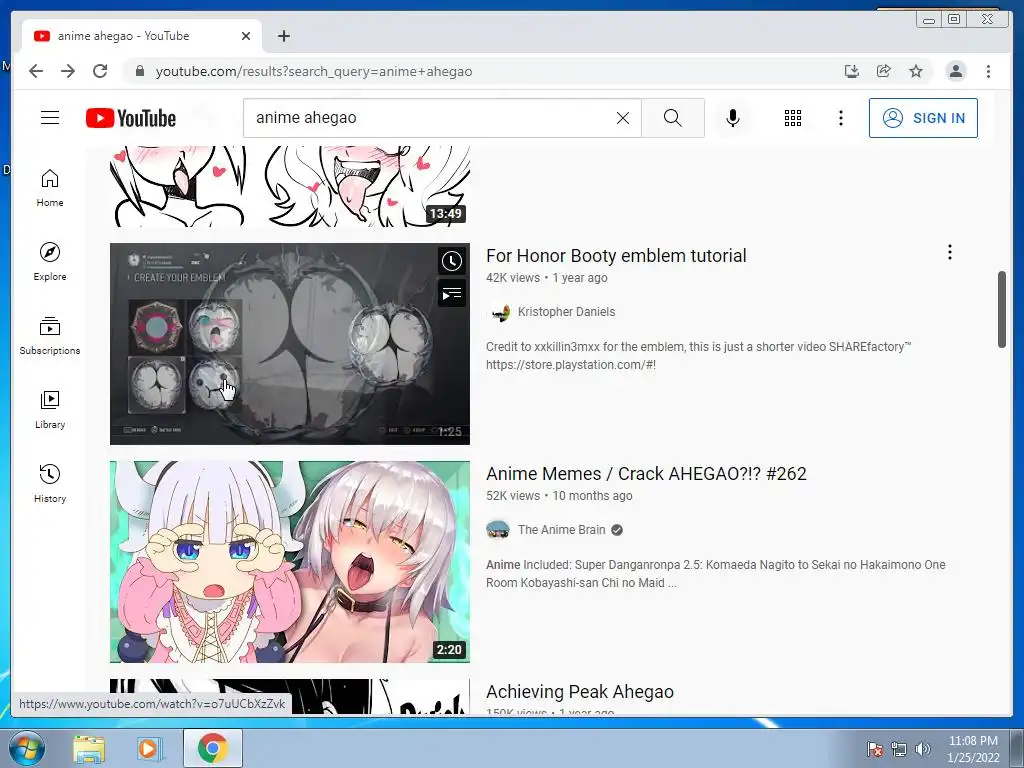Open For Honor tutorial thumbnail
Image resolution: width=1024 pixels, height=768 pixels.
click(x=290, y=344)
